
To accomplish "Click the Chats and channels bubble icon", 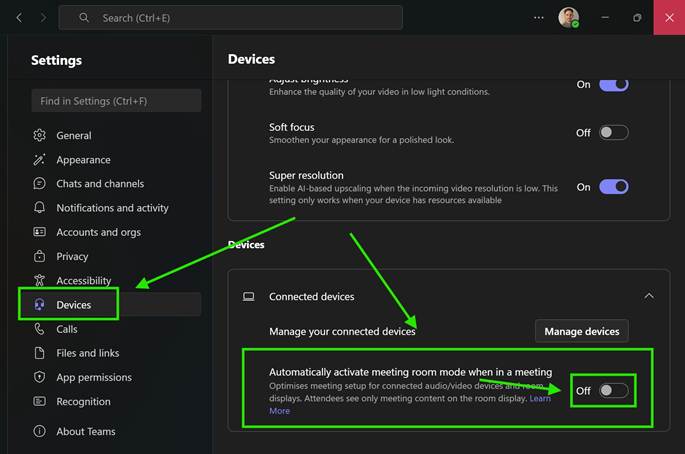I will pos(39,184).
